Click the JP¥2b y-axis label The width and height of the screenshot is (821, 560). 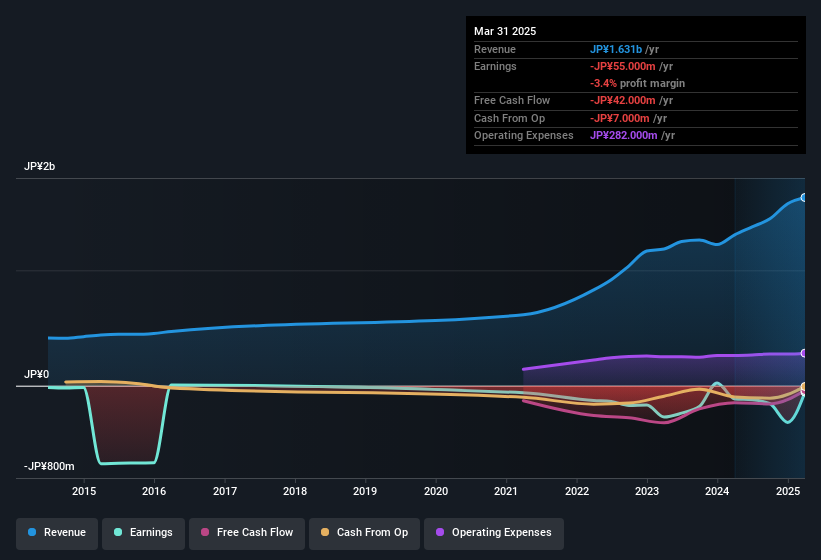(39, 166)
